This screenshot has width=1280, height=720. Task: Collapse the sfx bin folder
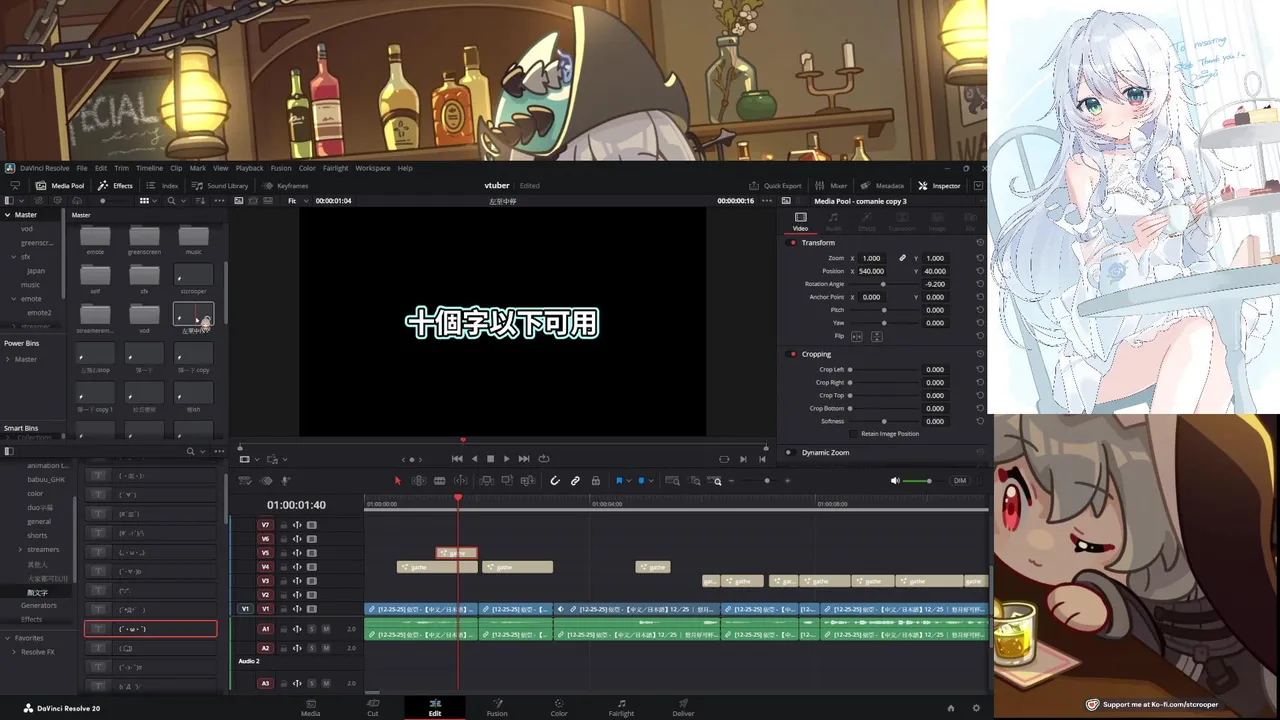14,257
